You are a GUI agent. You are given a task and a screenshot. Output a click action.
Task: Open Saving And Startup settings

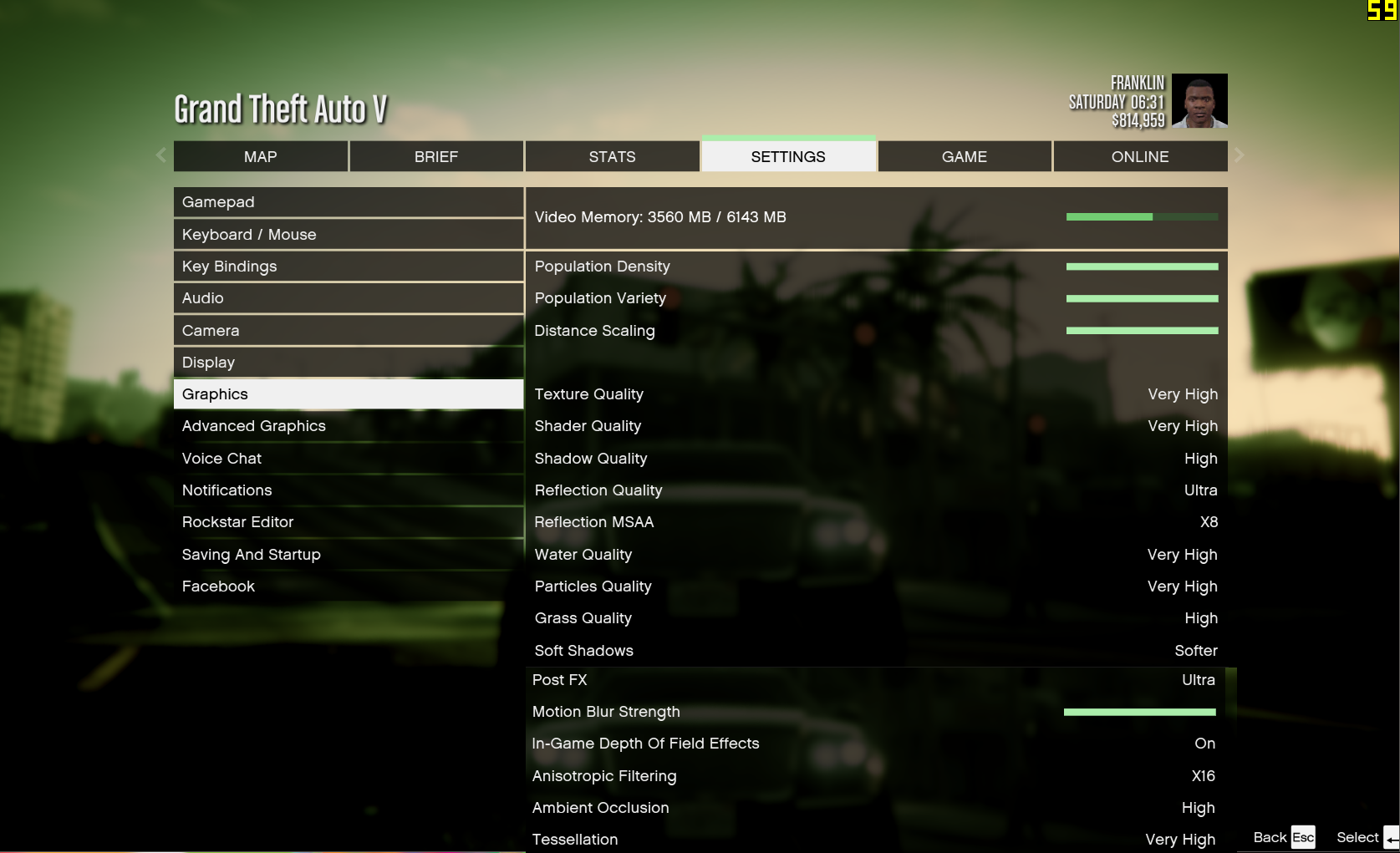pyautogui.click(x=349, y=555)
